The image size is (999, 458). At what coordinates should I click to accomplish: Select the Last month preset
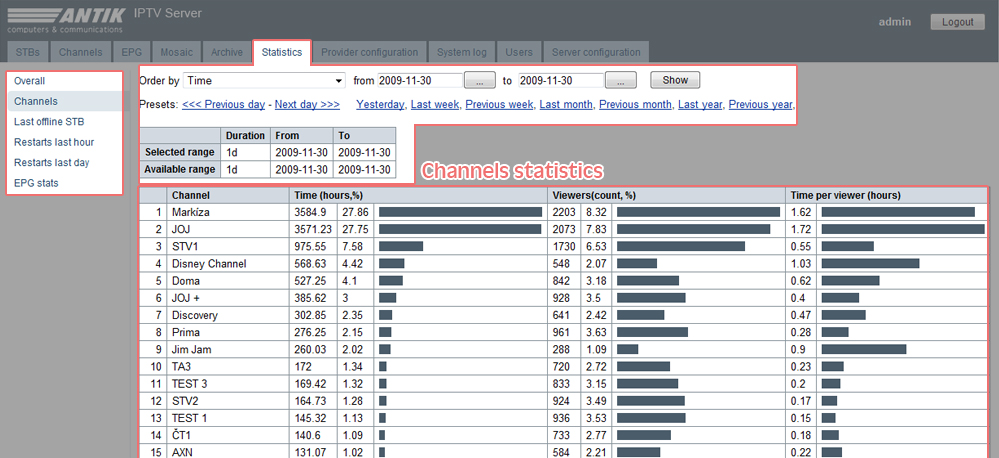[x=566, y=104]
